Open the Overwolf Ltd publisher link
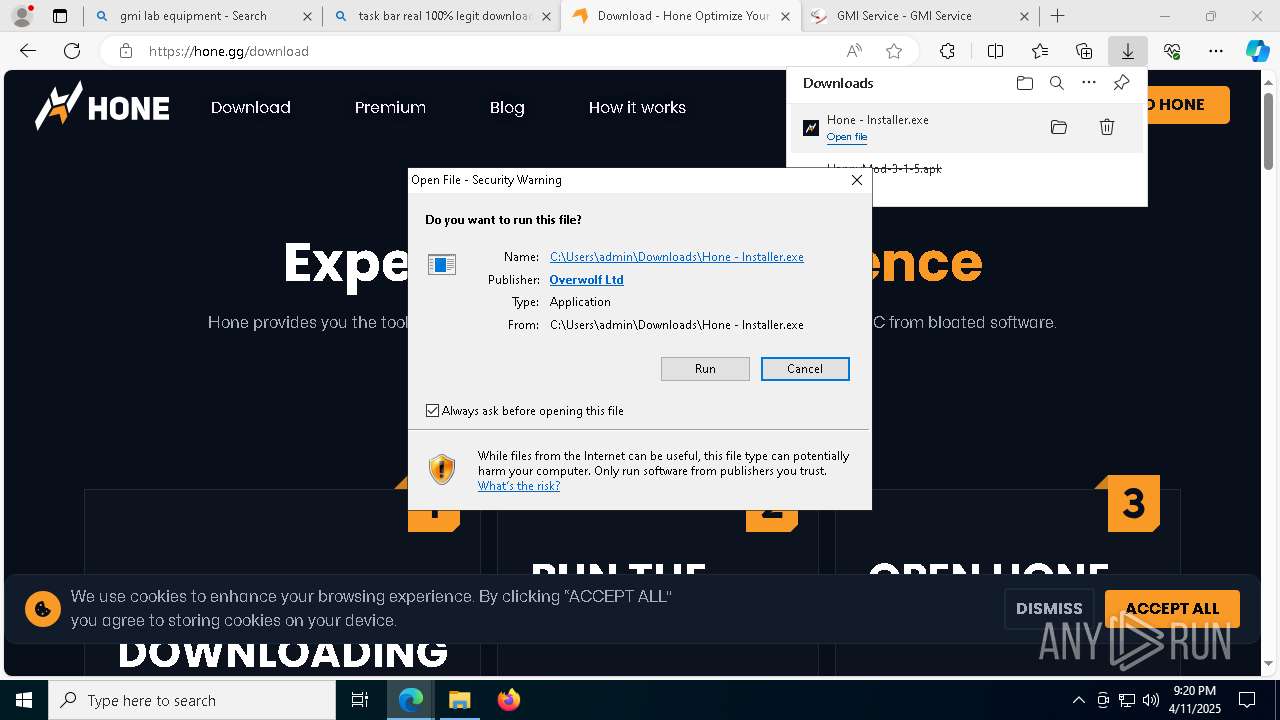Image resolution: width=1280 pixels, height=720 pixels. tap(586, 280)
